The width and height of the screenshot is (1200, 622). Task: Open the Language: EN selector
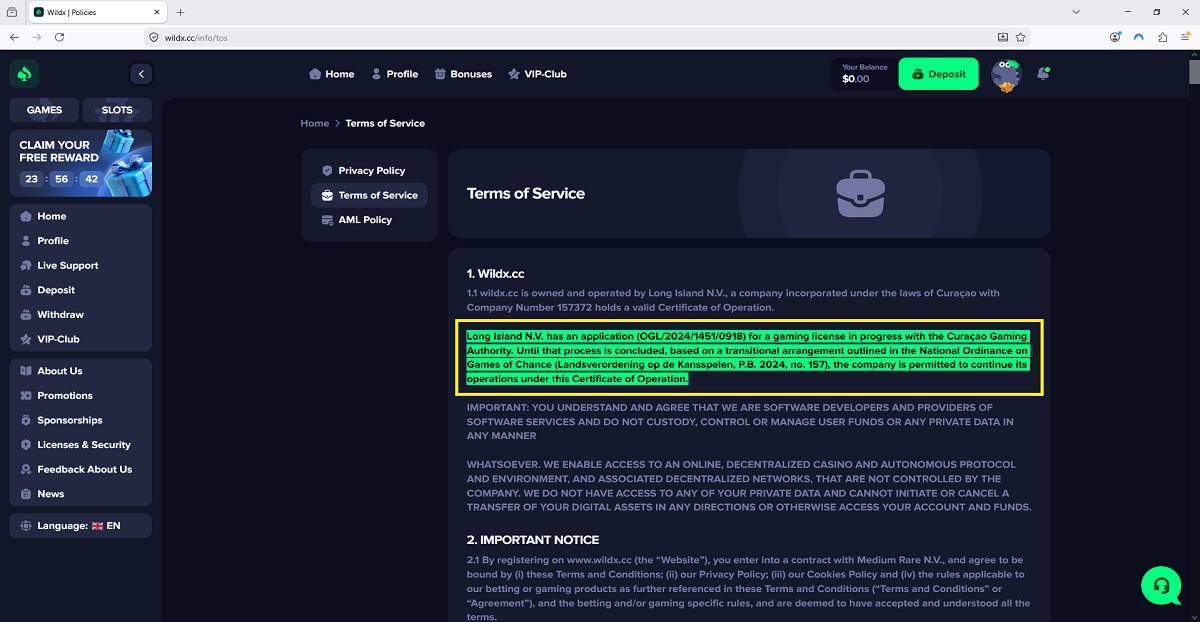tap(81, 526)
